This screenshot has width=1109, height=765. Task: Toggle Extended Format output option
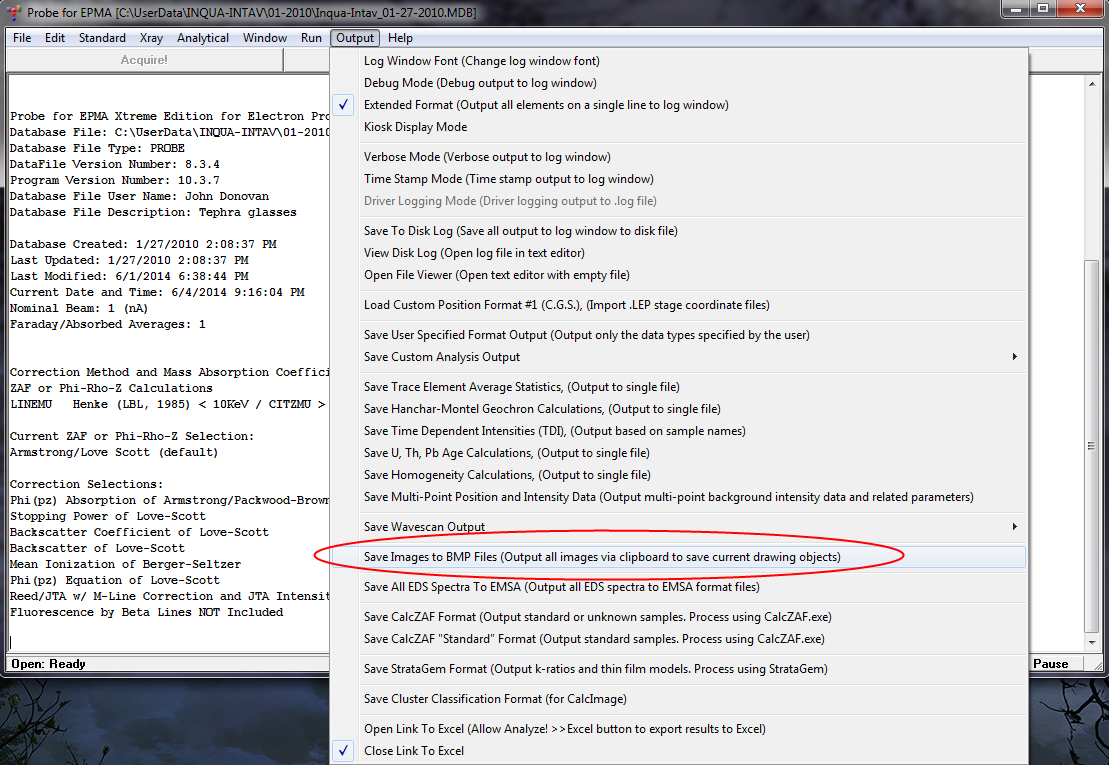tap(545, 105)
